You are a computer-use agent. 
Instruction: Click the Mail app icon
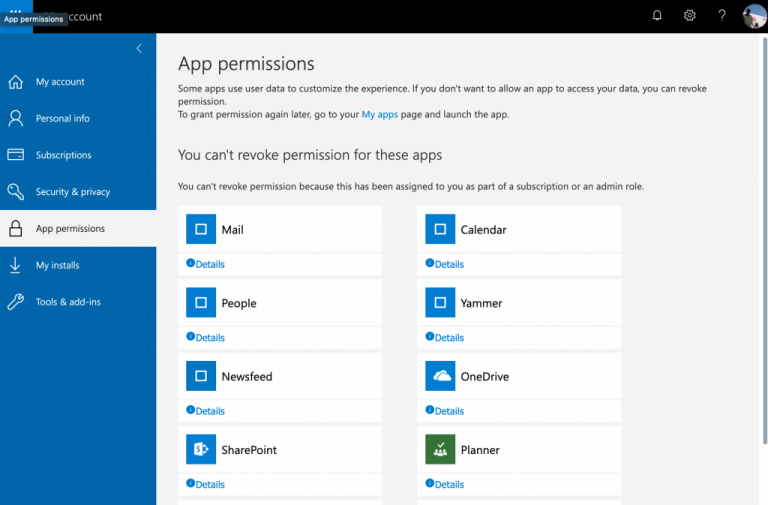click(x=201, y=229)
